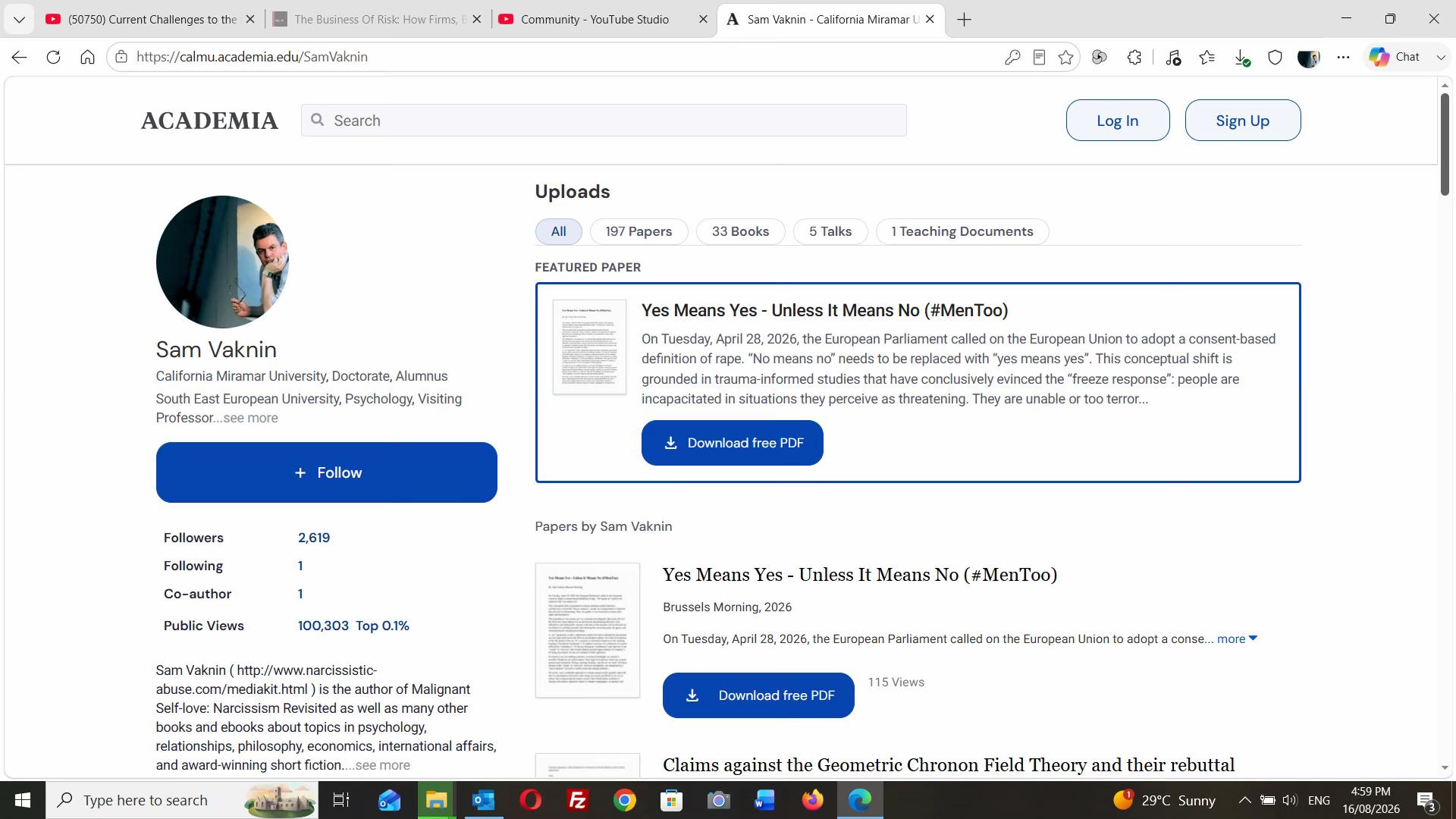The width and height of the screenshot is (1456, 819).
Task: Open Yes Means Yes paper in list
Action: 860,575
